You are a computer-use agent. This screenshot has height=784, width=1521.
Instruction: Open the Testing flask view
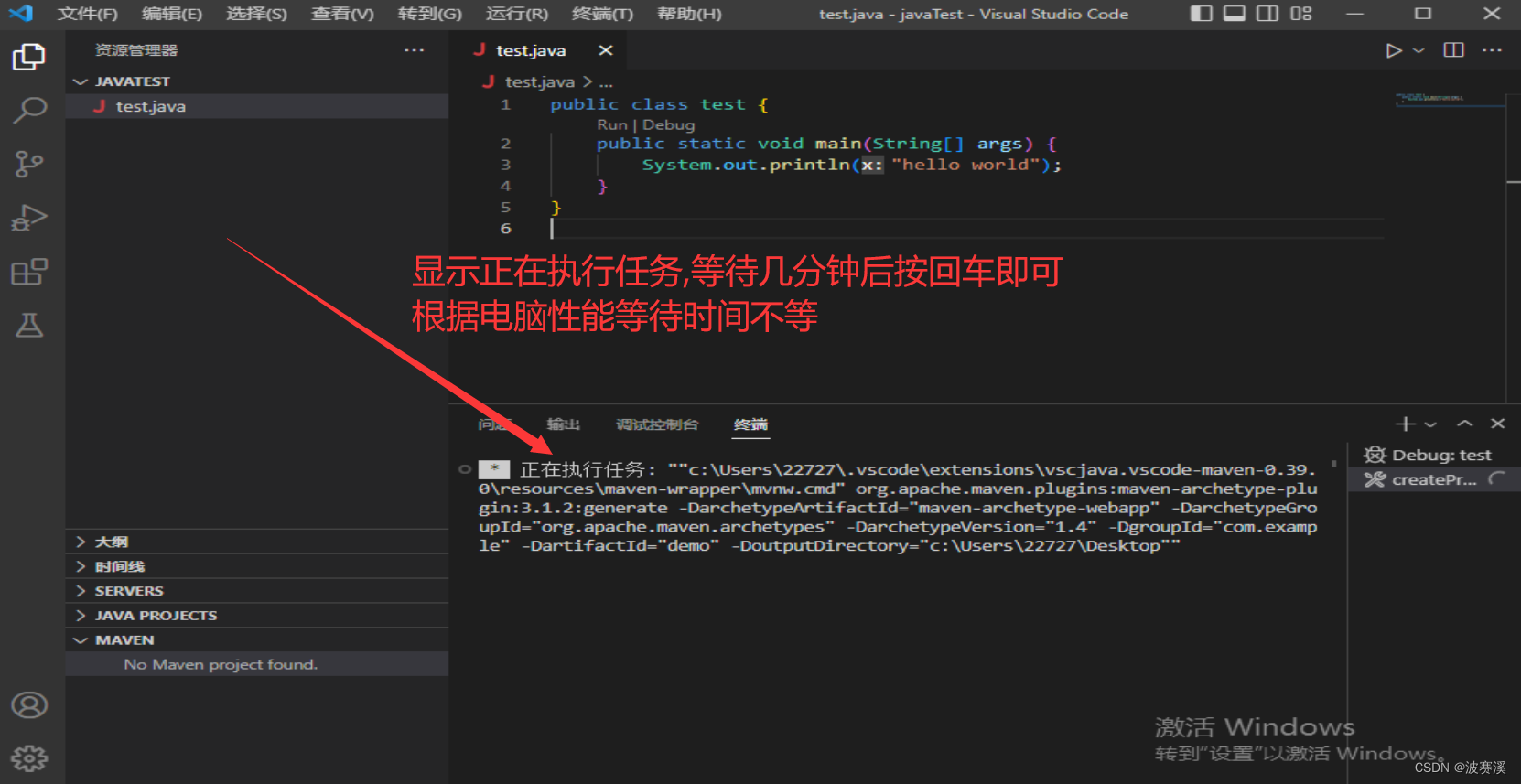click(x=28, y=325)
